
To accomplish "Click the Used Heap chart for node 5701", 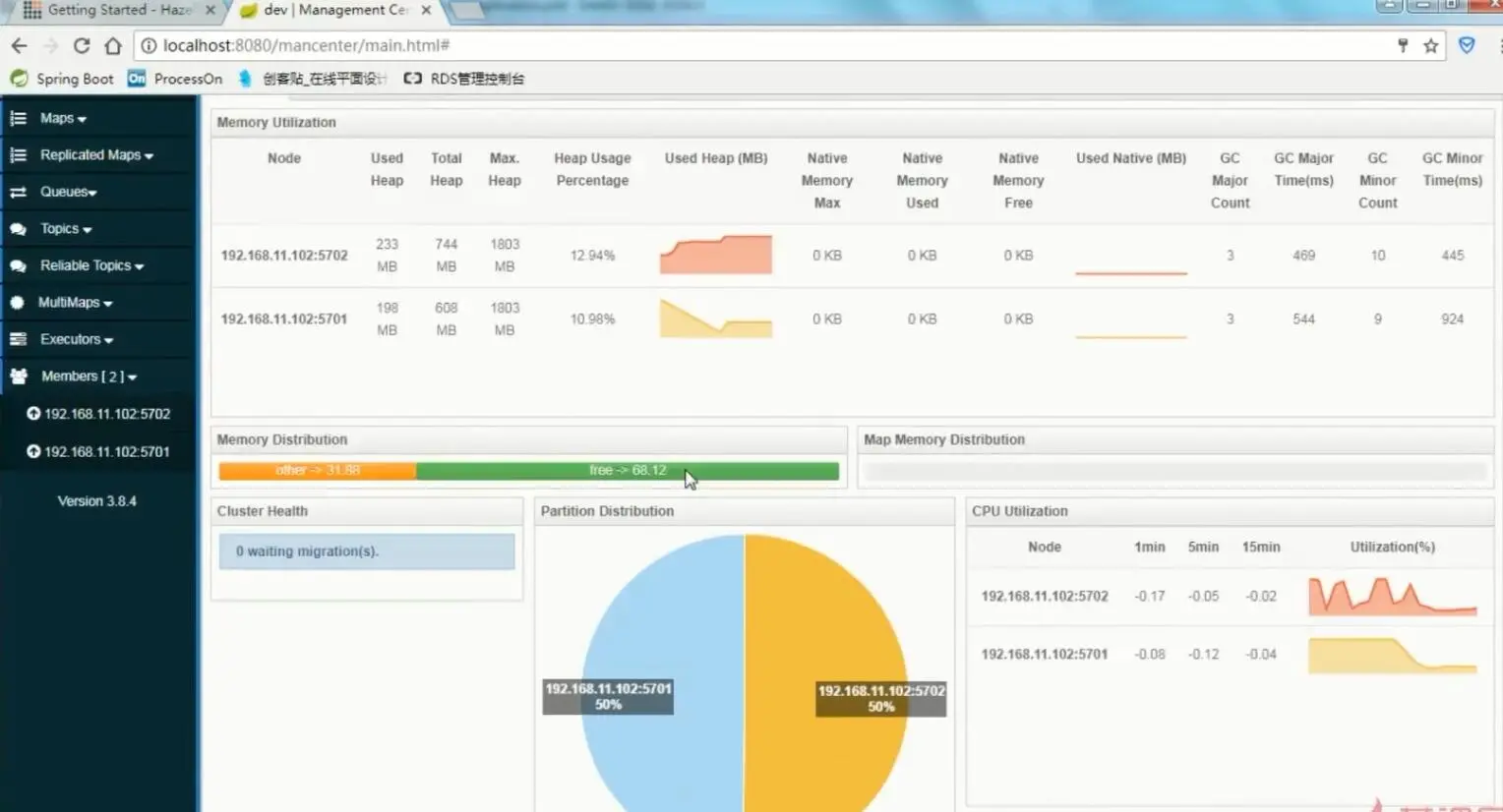I will [x=716, y=319].
